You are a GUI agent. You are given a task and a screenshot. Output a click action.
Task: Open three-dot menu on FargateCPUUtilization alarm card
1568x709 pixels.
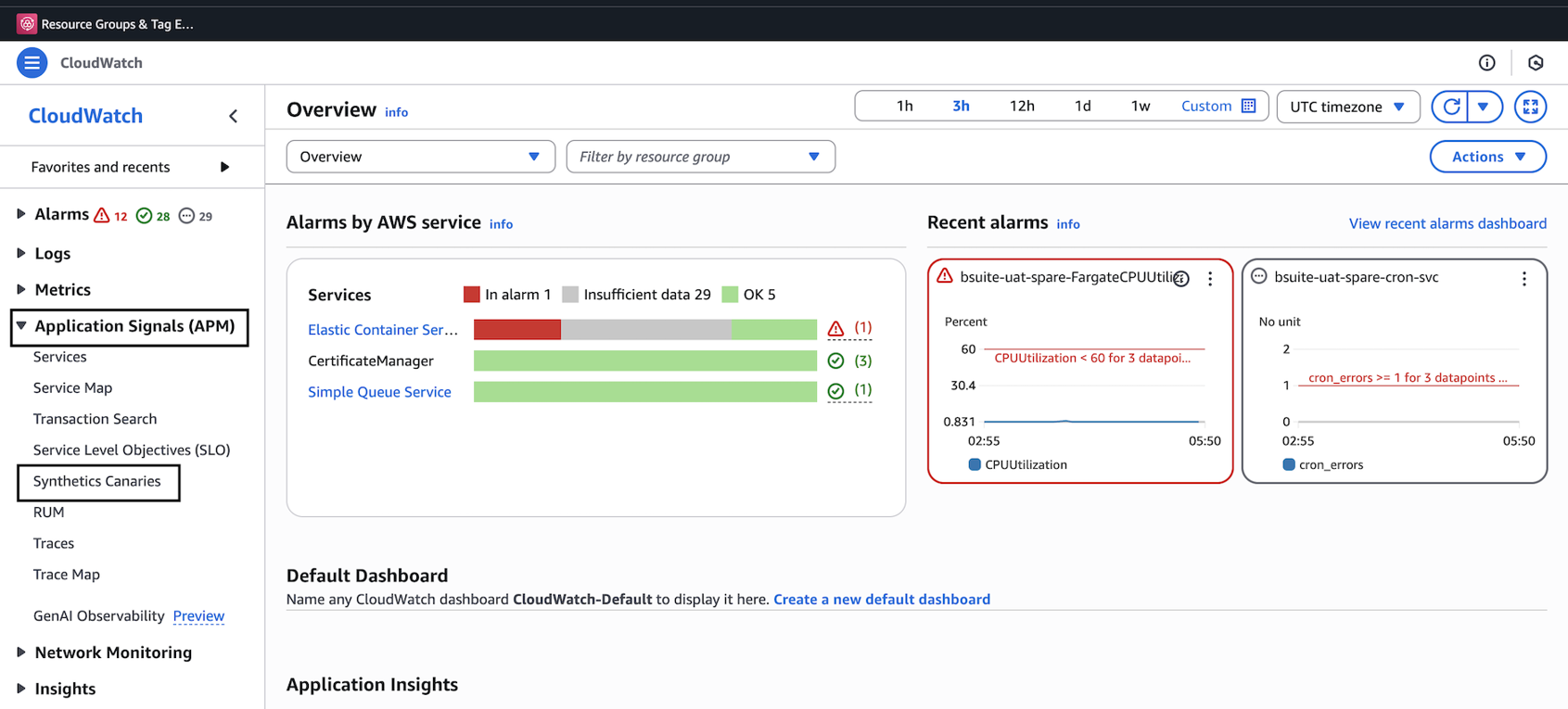(x=1210, y=278)
